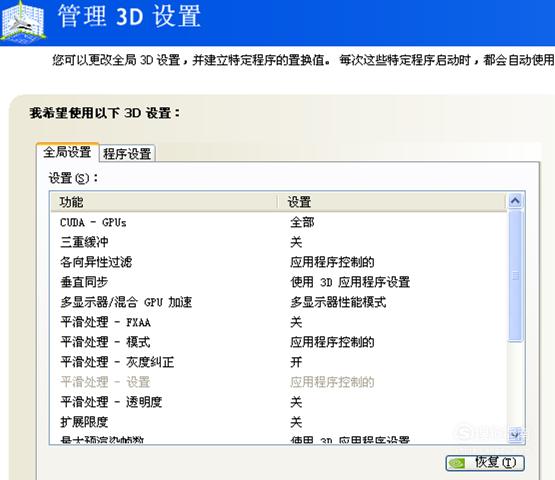
Task: Switch to the 全局设置 tab
Action: pyautogui.click(x=67, y=152)
